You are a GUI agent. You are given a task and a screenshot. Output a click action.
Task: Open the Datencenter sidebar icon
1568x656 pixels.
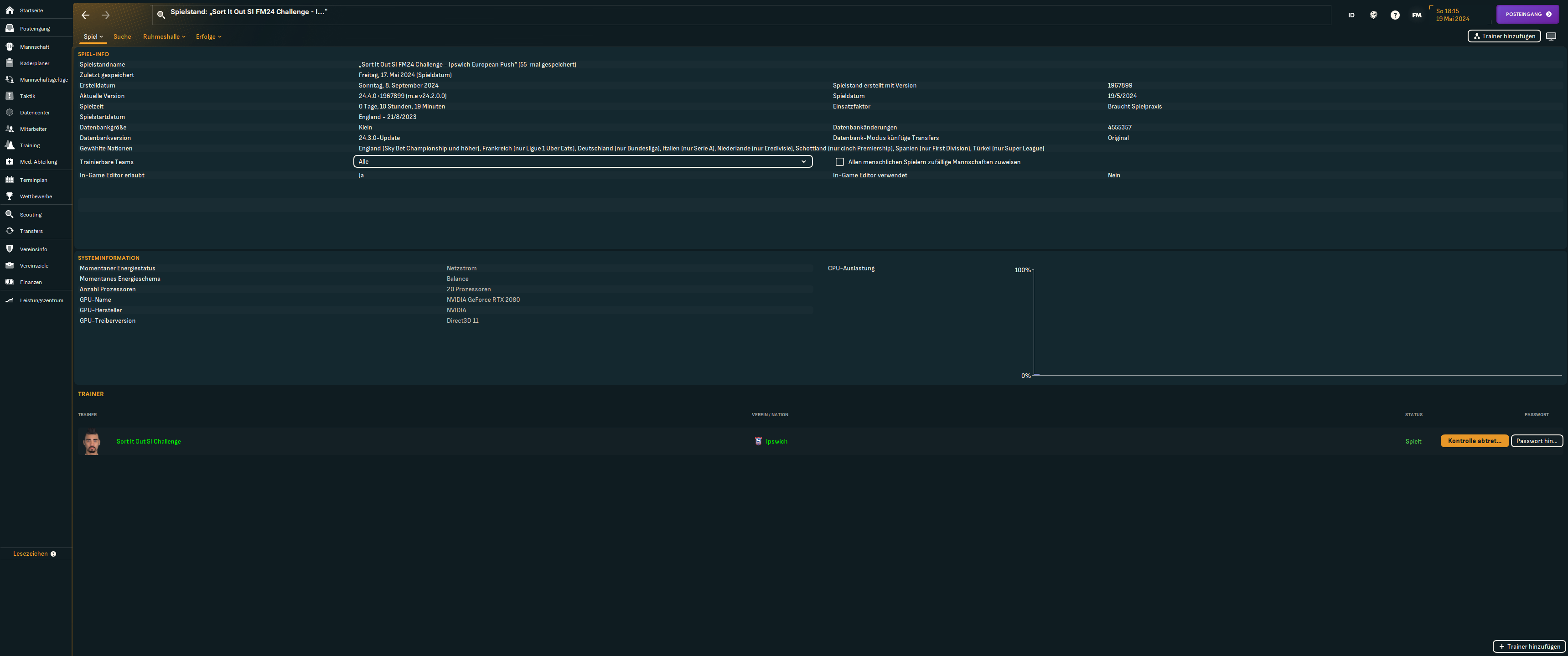coord(9,113)
